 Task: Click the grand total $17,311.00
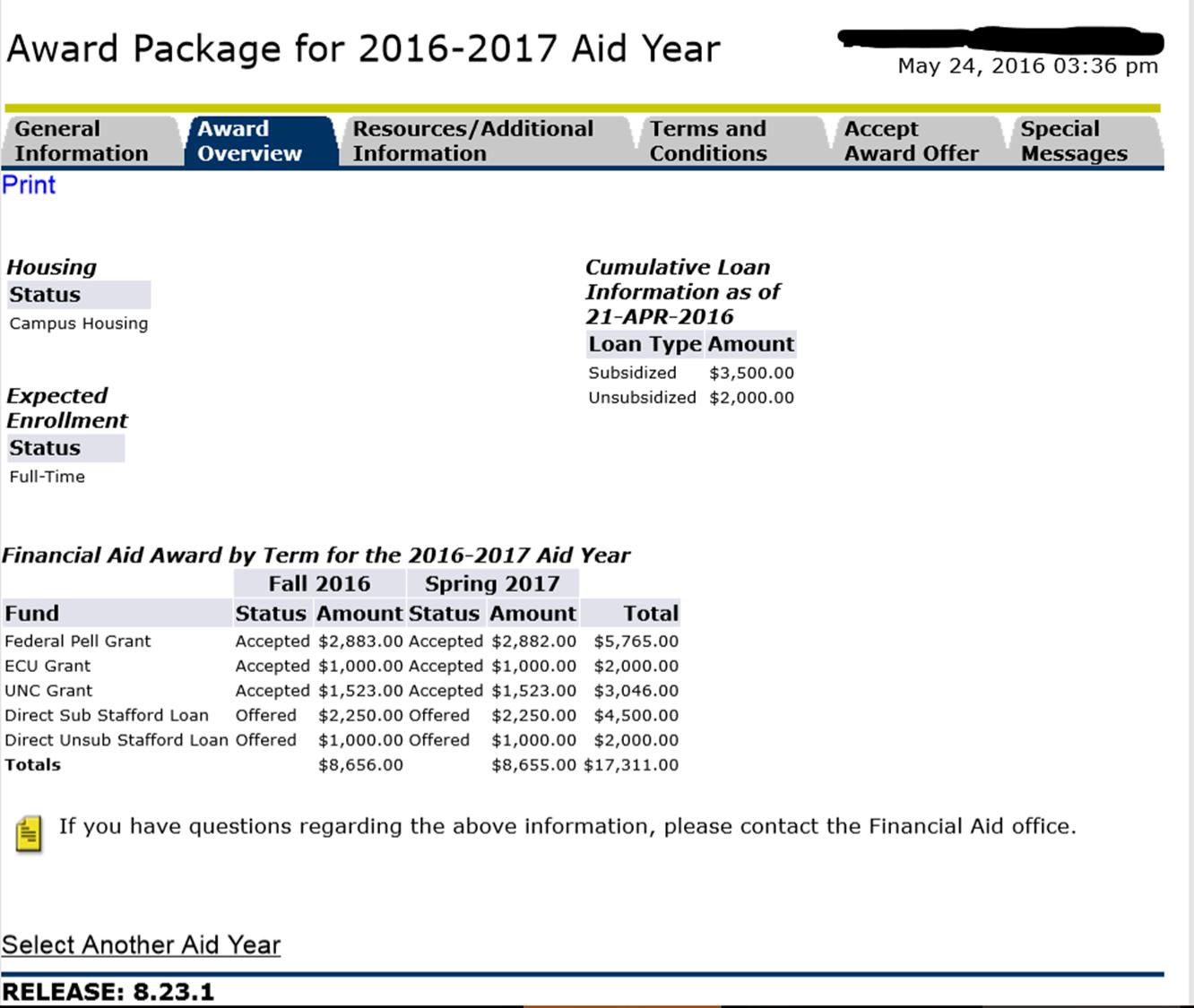631,765
